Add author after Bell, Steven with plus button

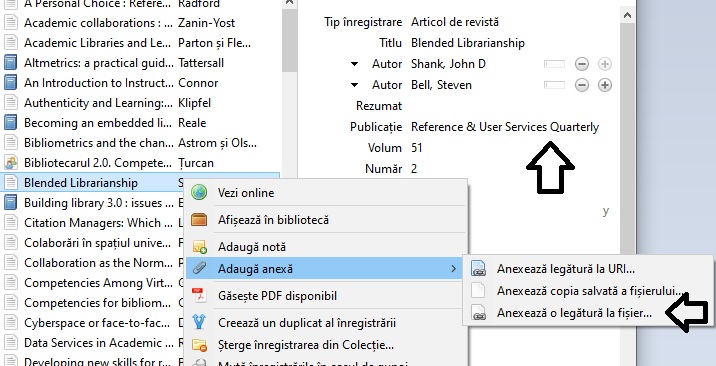[x=605, y=85]
